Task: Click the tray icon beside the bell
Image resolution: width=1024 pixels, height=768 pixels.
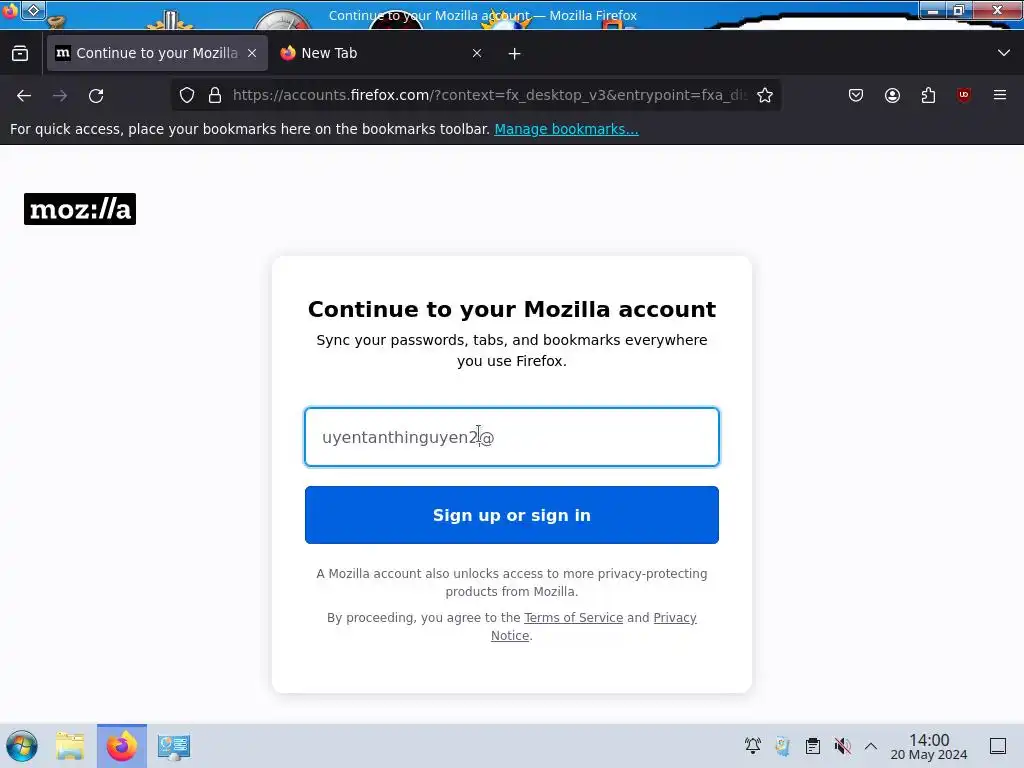Action: tap(782, 746)
